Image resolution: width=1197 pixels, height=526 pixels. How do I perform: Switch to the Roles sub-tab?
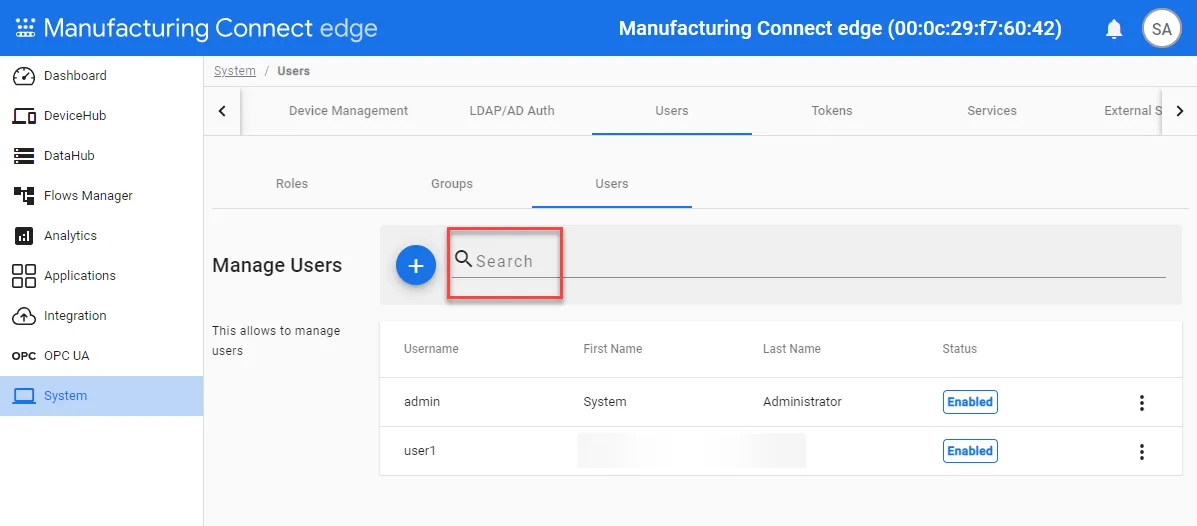tap(292, 183)
